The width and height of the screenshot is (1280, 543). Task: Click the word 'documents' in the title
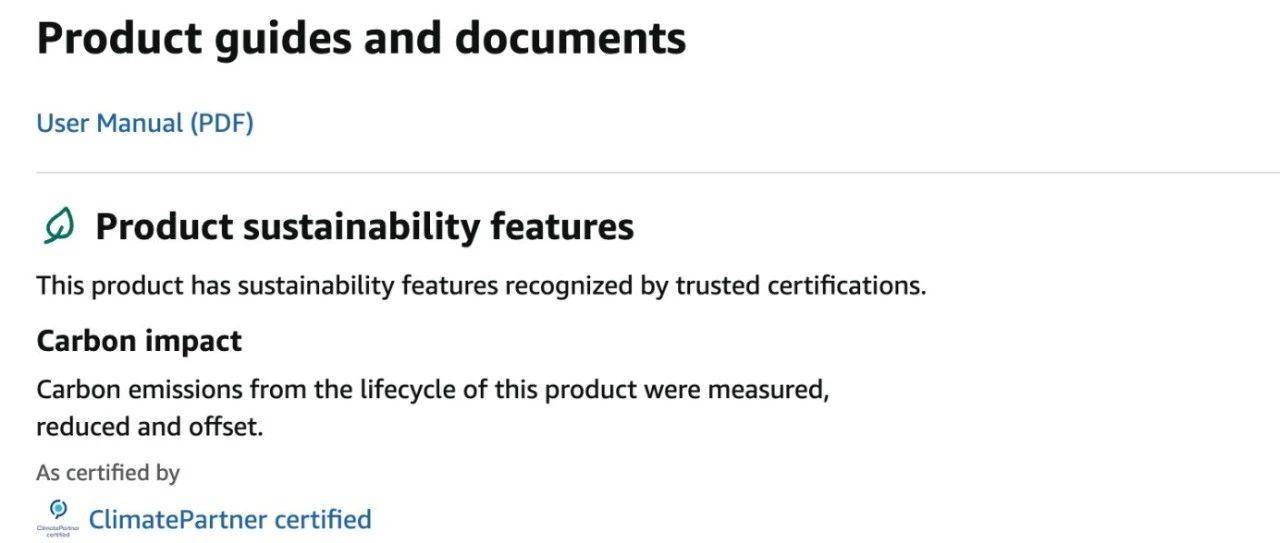tap(570, 38)
